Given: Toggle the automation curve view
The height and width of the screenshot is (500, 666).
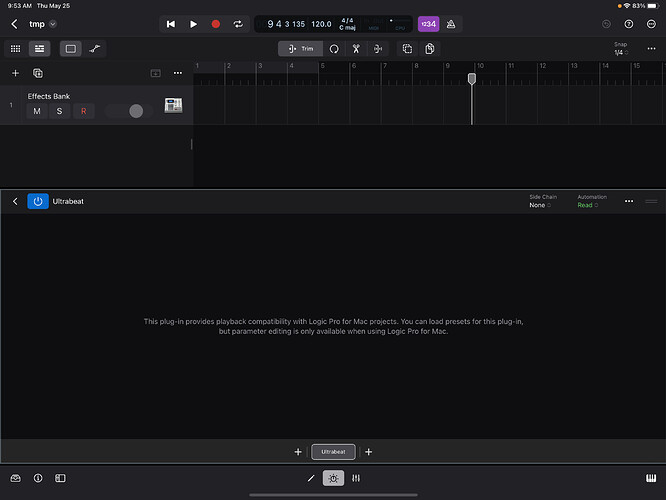Looking at the screenshot, I should pyautogui.click(x=95, y=49).
